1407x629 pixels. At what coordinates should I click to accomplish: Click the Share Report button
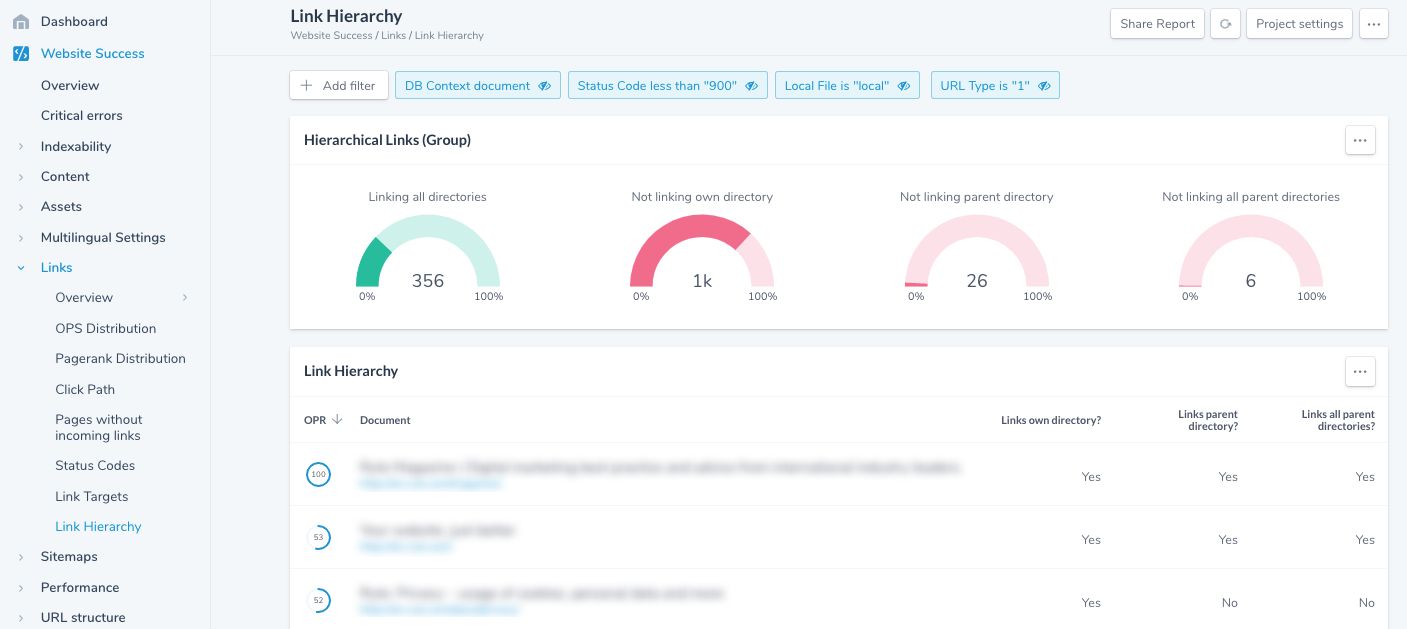click(1157, 24)
